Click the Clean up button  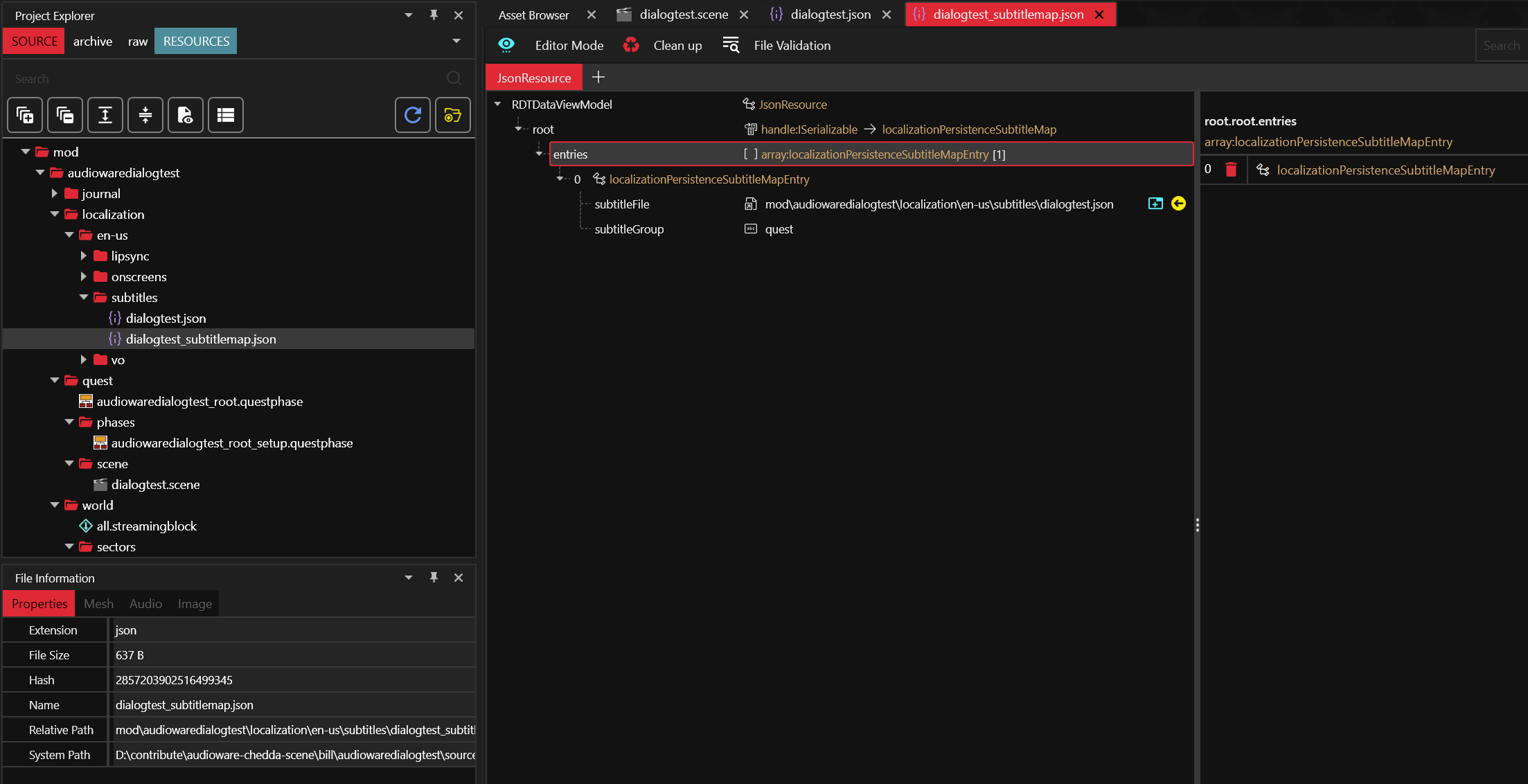click(677, 46)
